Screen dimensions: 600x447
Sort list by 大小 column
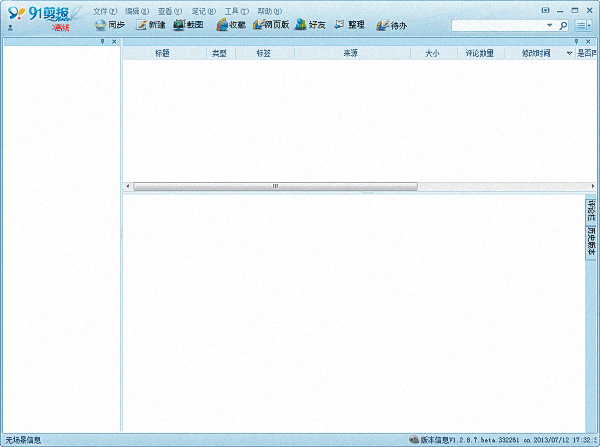[x=432, y=53]
